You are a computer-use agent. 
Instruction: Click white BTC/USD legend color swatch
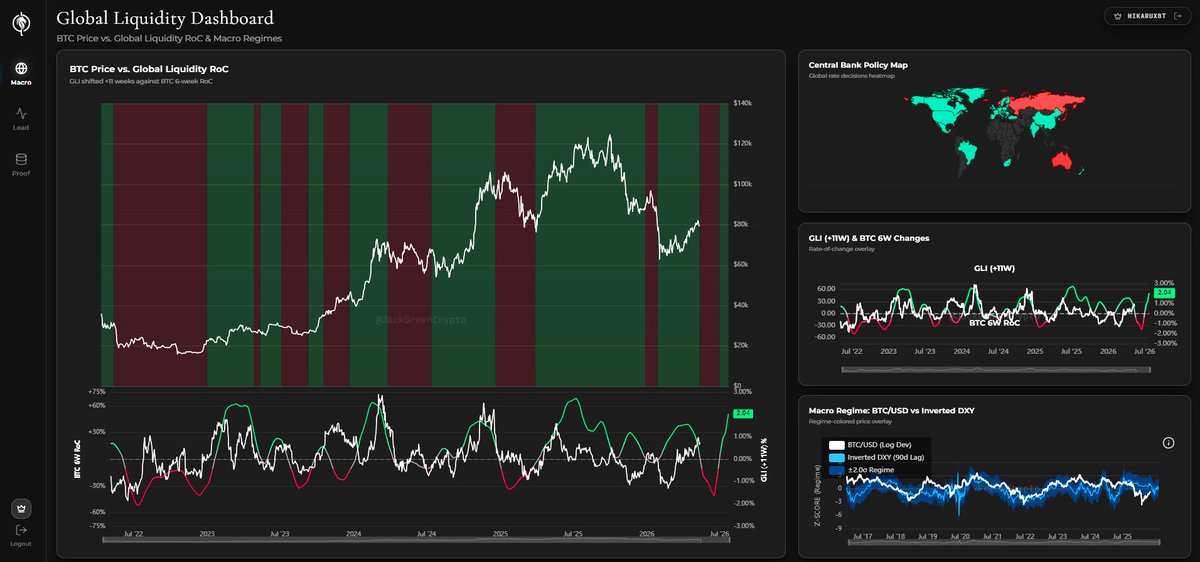837,444
